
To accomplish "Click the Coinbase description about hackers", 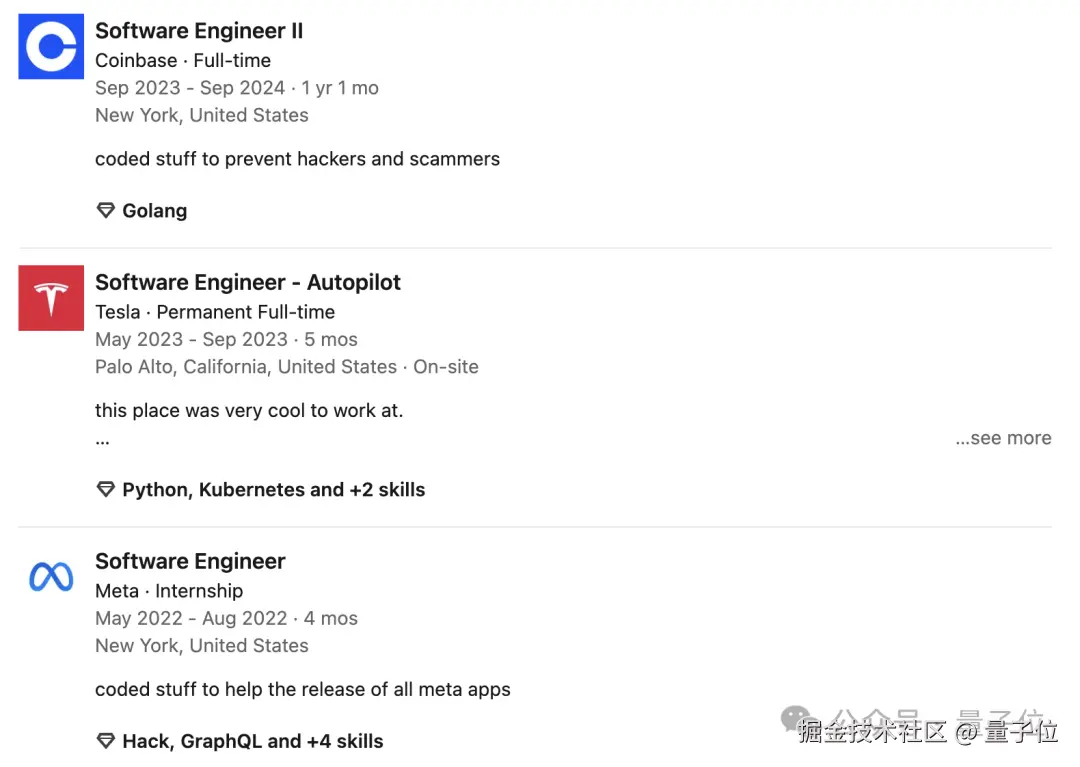I will (x=297, y=159).
